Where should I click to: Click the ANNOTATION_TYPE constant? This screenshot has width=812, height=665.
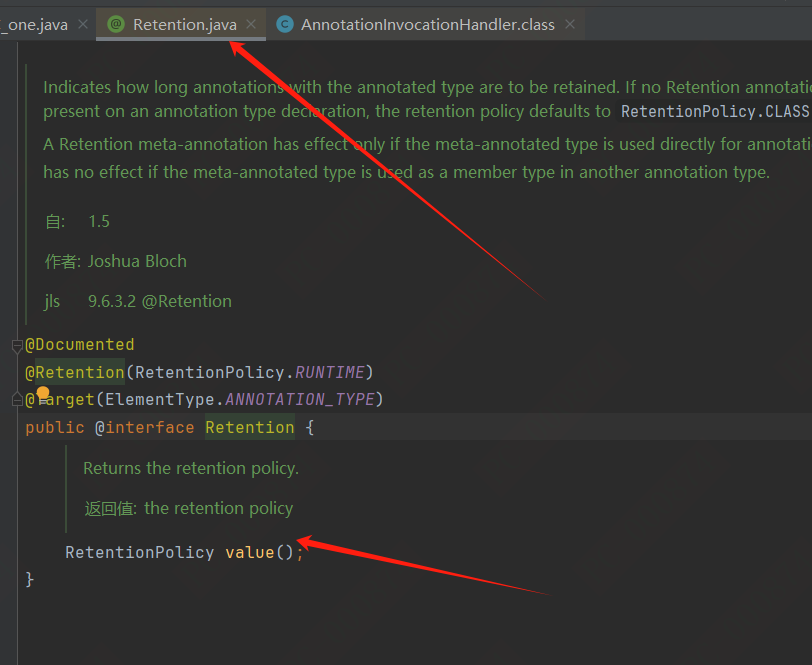(x=299, y=399)
